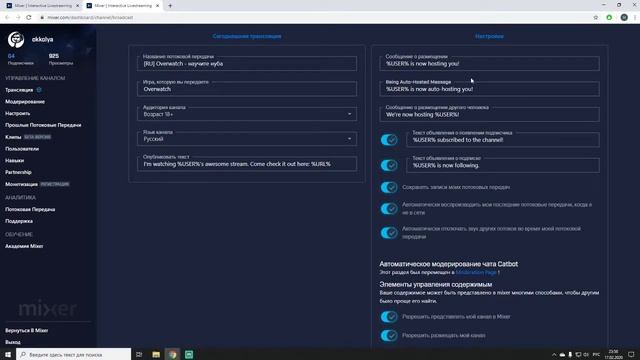Close the first Mixer browser tab

(78, 6)
